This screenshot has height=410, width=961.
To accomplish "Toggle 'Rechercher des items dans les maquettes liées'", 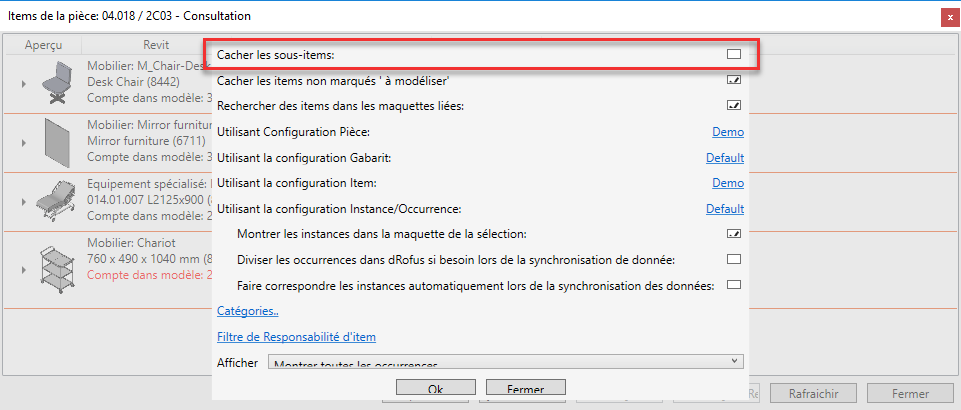I will pos(734,105).
